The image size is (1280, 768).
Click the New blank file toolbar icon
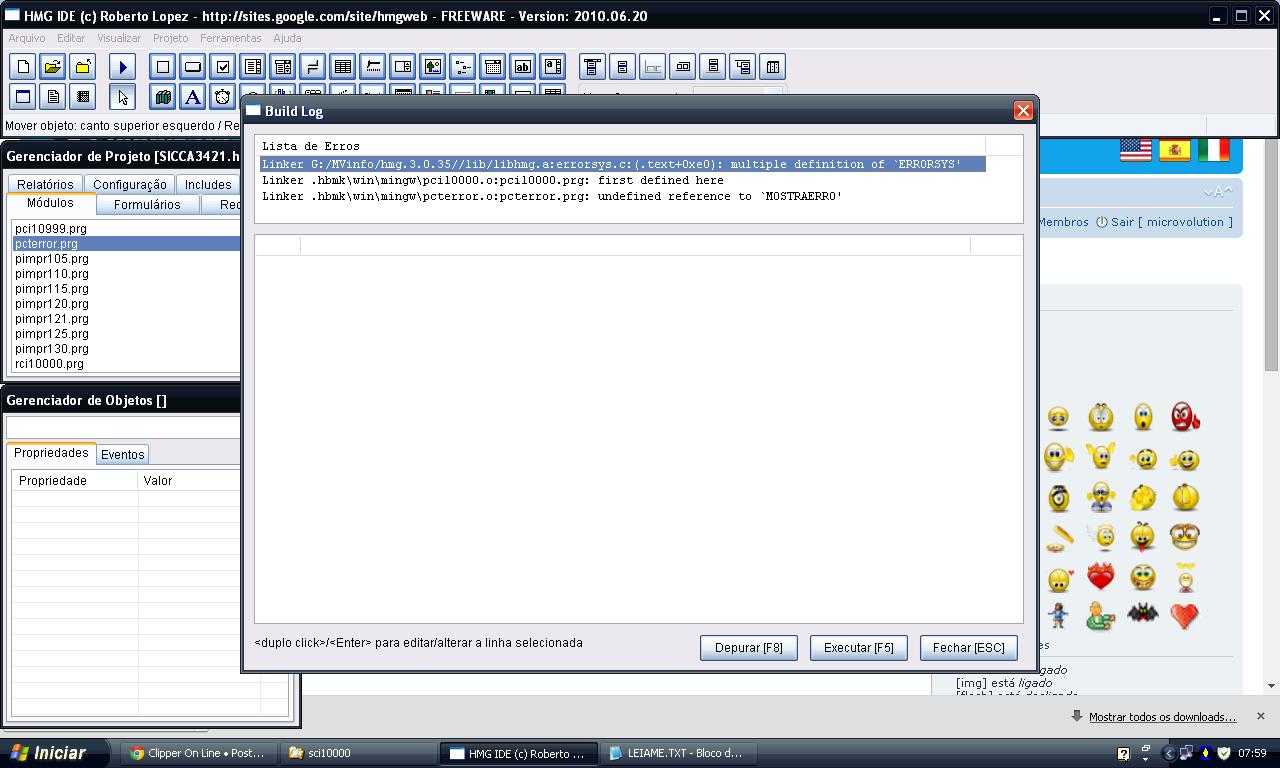click(x=23, y=67)
